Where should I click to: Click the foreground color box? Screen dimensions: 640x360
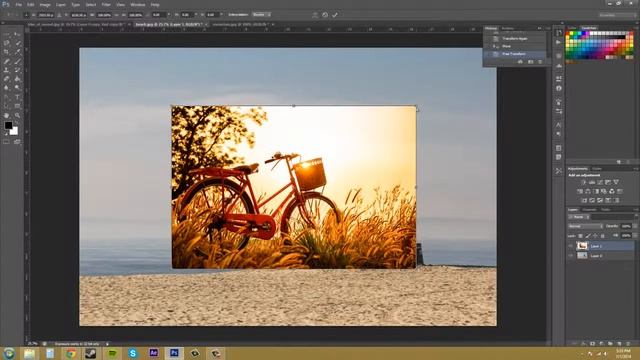coord(8,125)
